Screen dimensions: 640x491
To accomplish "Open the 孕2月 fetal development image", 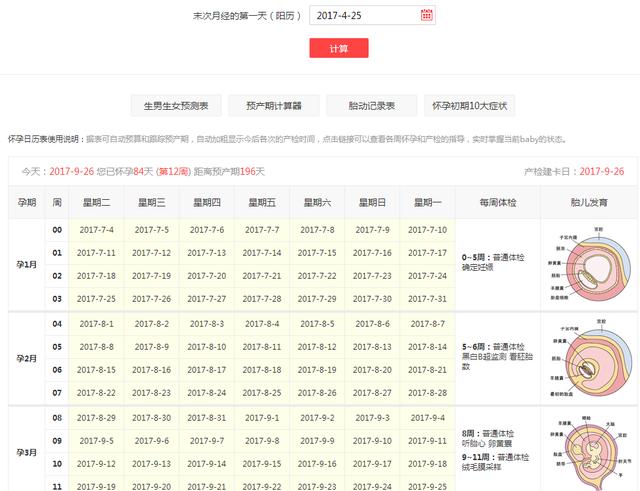I will click(x=583, y=358).
